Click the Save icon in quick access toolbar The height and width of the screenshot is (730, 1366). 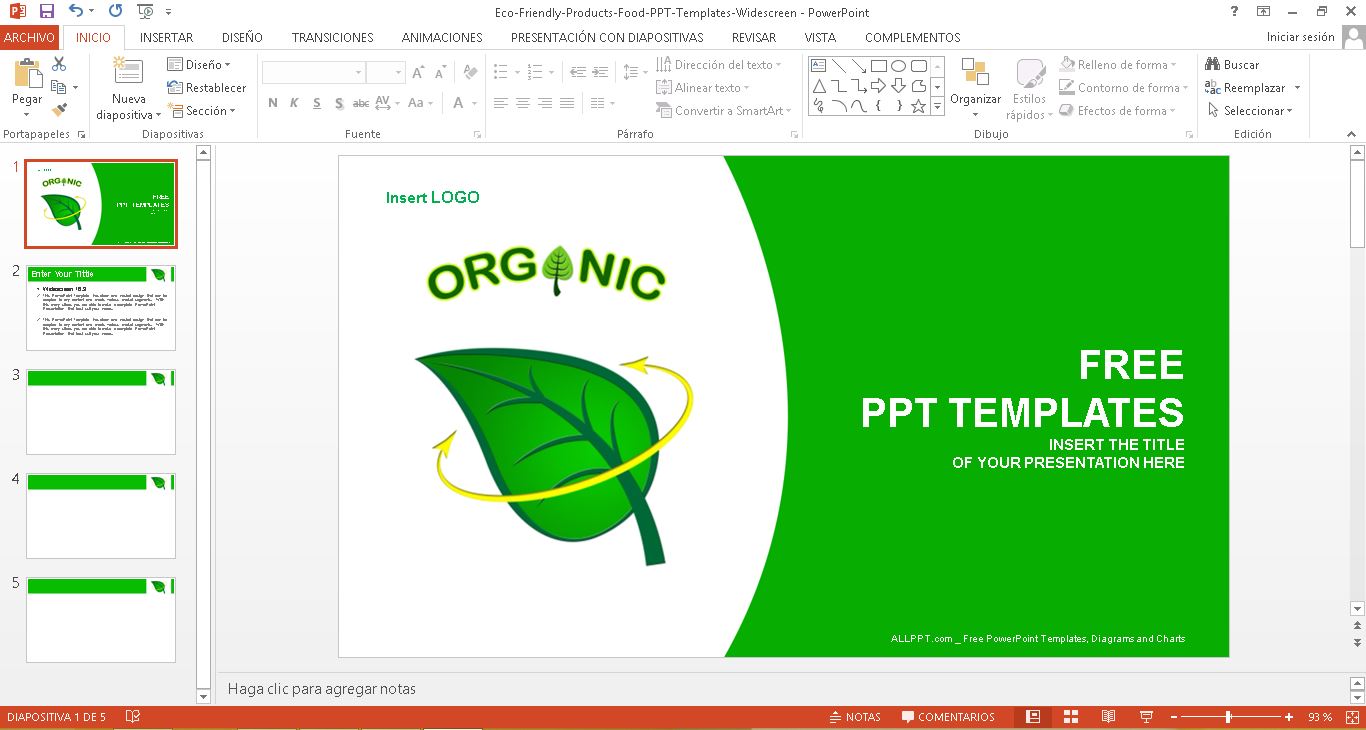pos(47,12)
